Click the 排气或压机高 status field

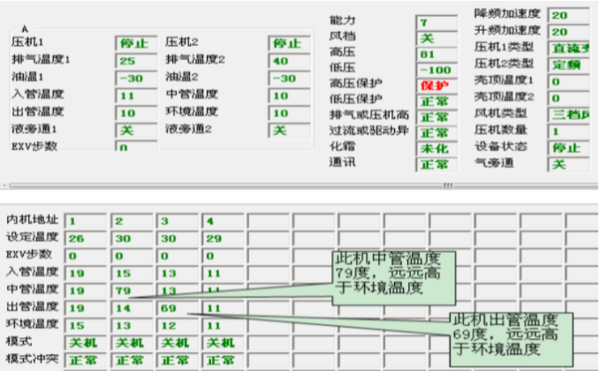point(437,117)
